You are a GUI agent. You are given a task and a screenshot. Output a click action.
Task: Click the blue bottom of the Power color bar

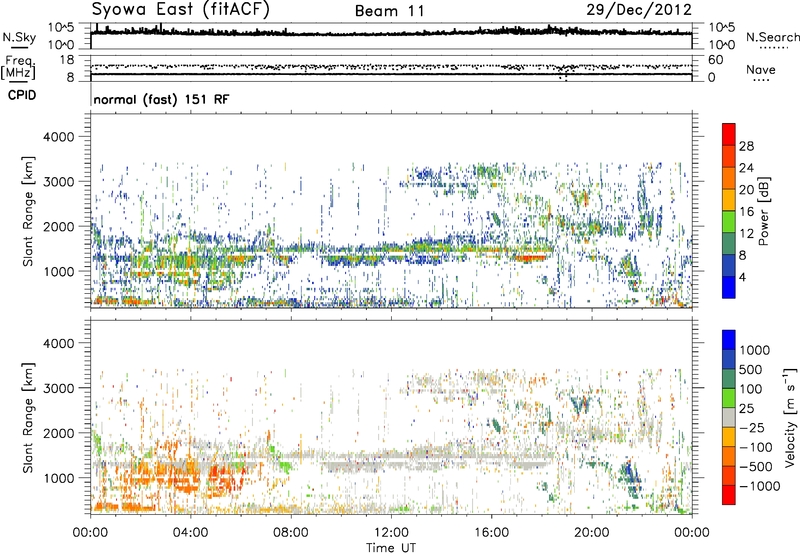click(x=729, y=287)
